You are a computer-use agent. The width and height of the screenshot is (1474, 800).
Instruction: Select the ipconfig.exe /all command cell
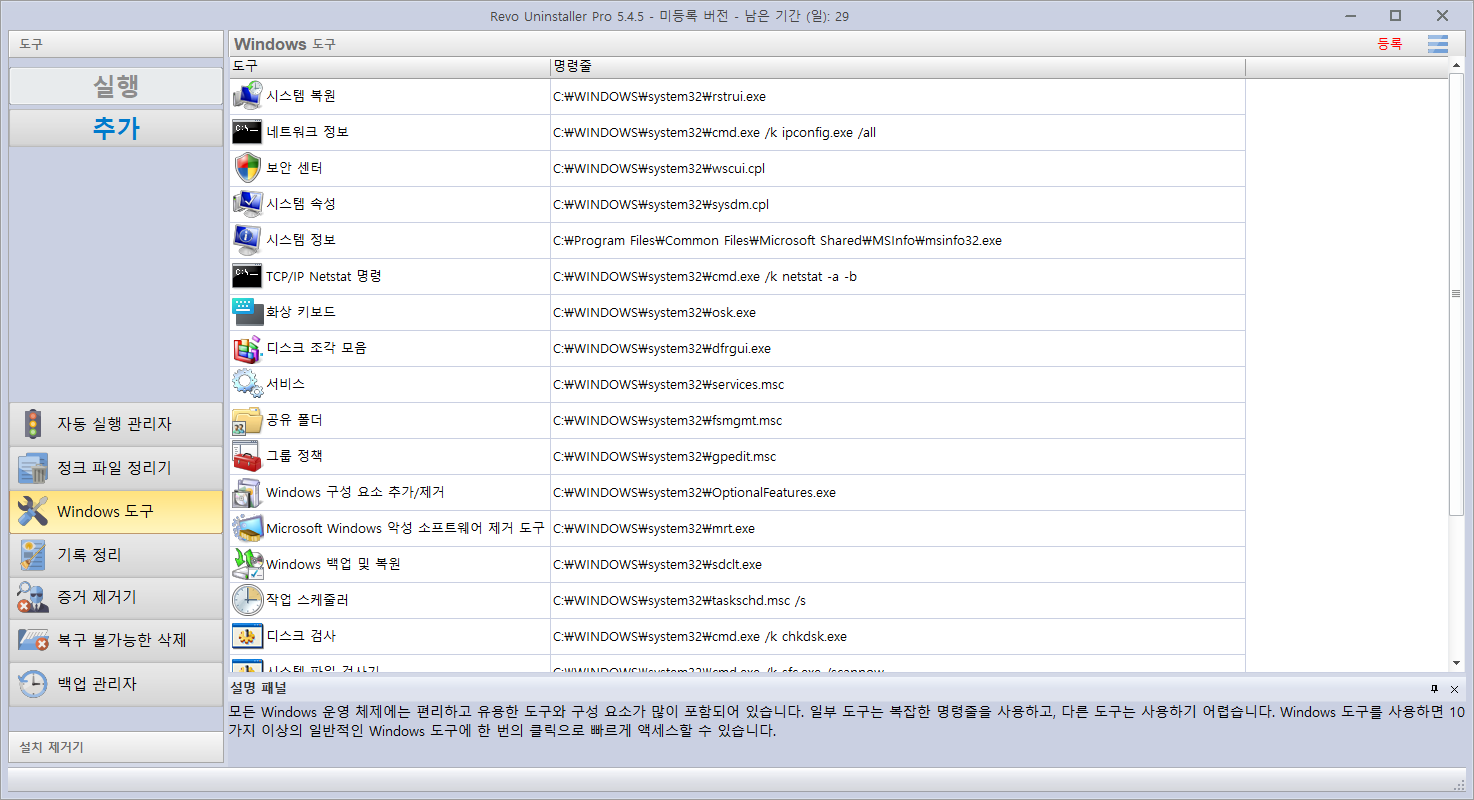tap(898, 133)
